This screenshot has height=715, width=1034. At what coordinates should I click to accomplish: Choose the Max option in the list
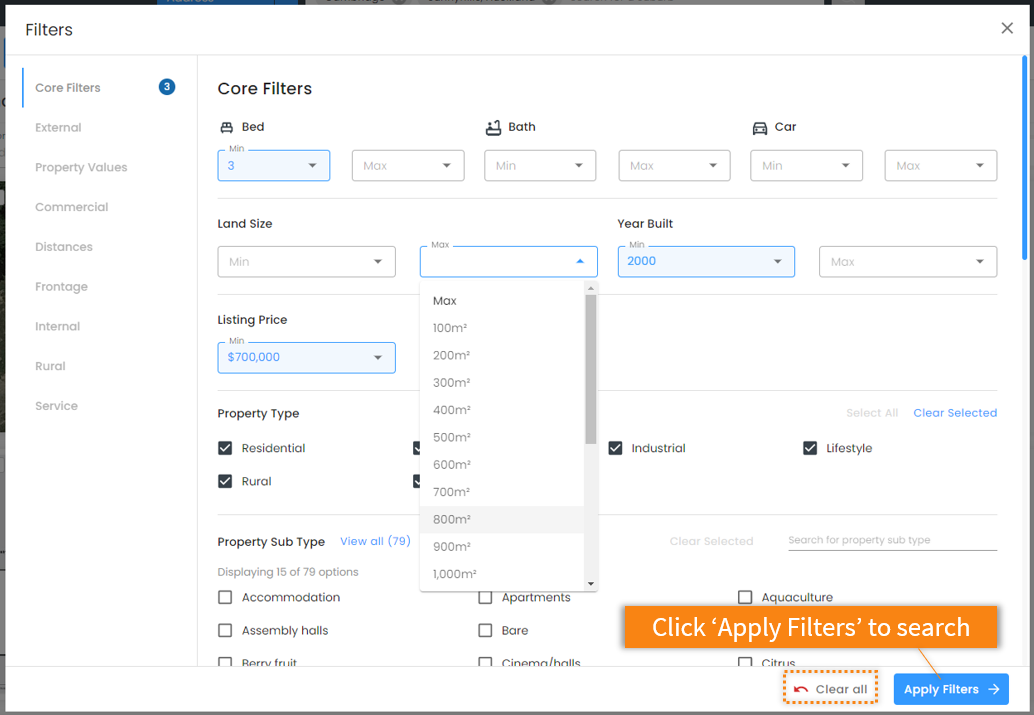502,301
